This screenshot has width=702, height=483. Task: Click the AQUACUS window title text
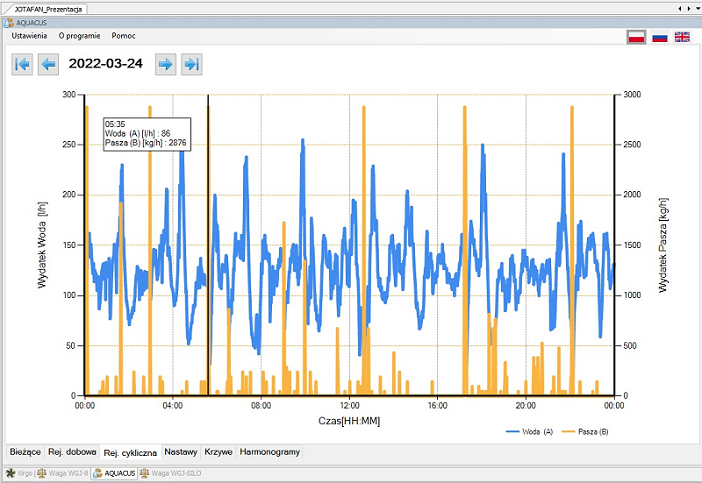[x=31, y=23]
